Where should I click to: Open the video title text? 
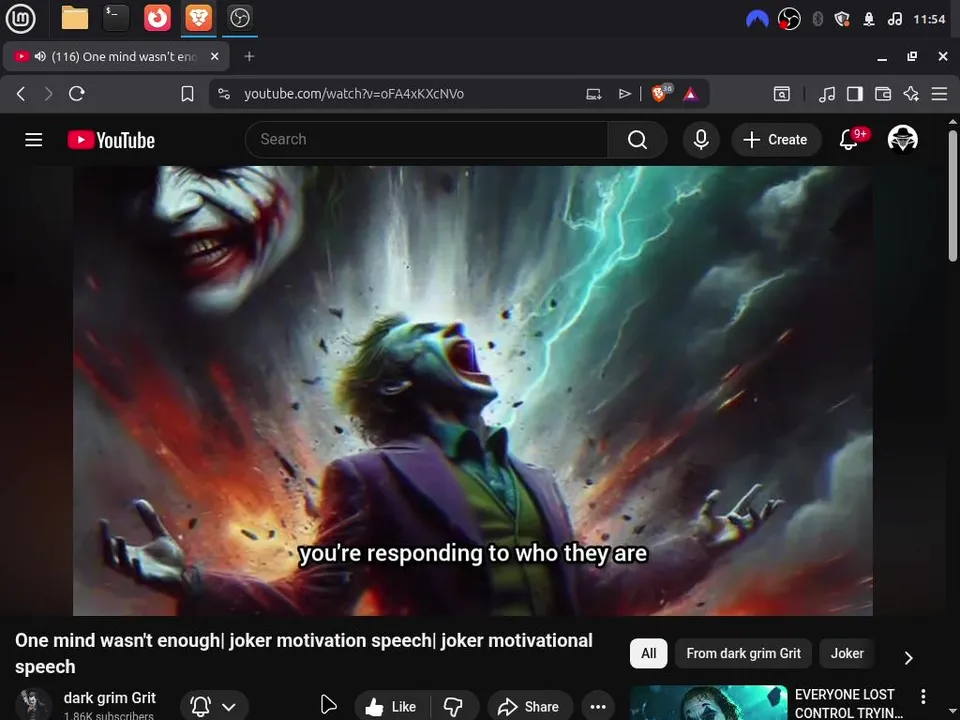[x=304, y=653]
